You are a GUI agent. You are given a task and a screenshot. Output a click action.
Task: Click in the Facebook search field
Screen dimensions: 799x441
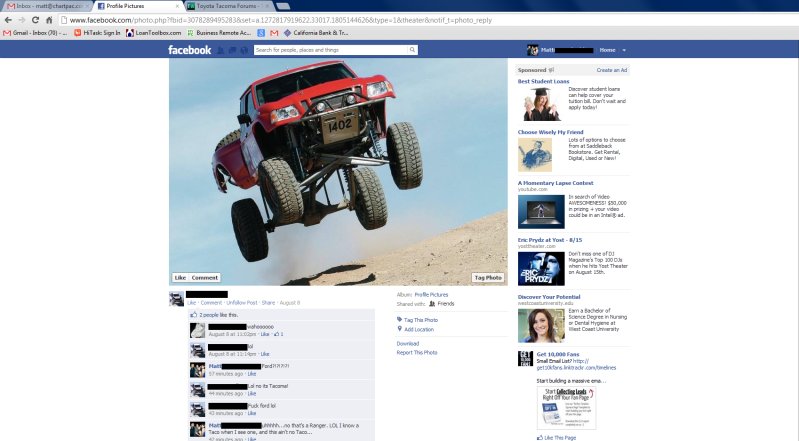tap(331, 50)
